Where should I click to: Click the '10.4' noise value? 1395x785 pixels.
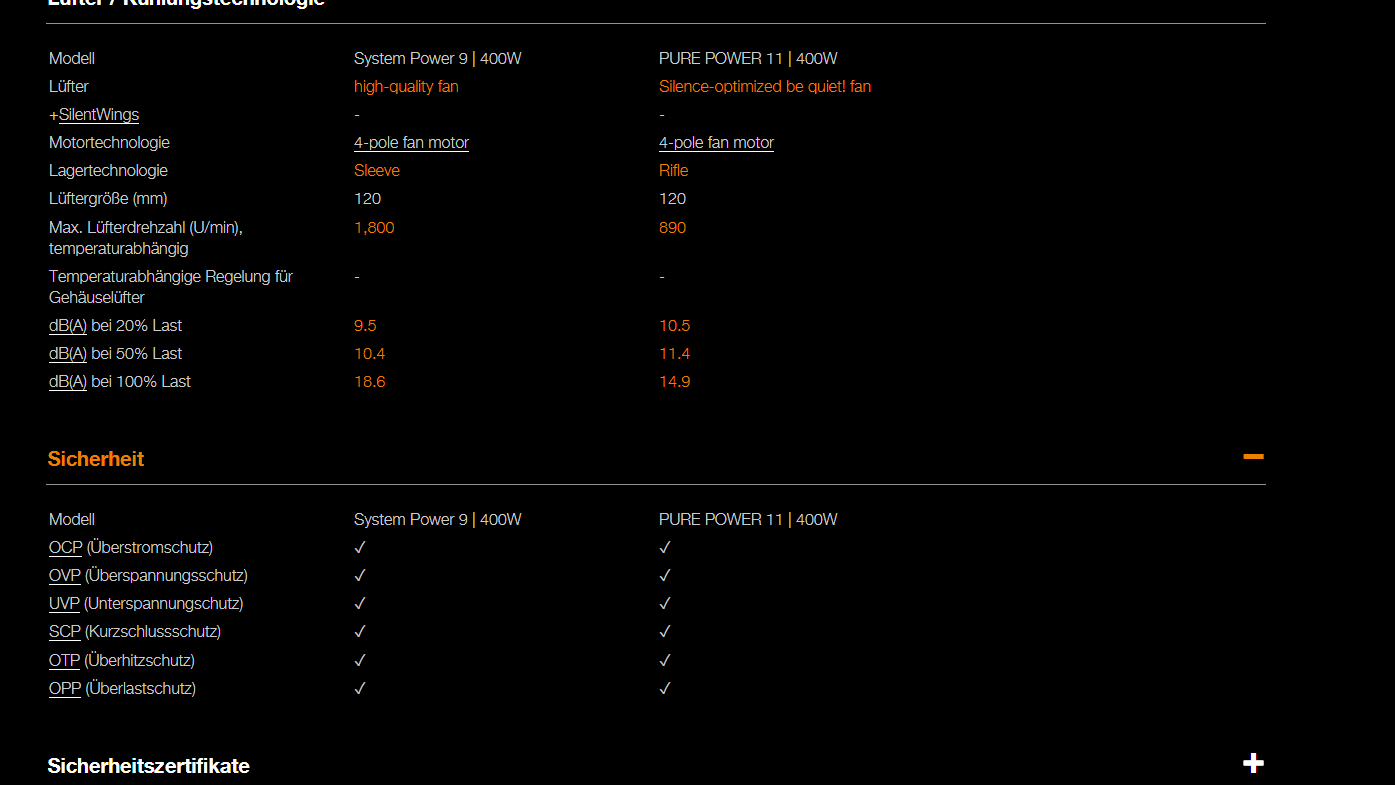click(370, 354)
